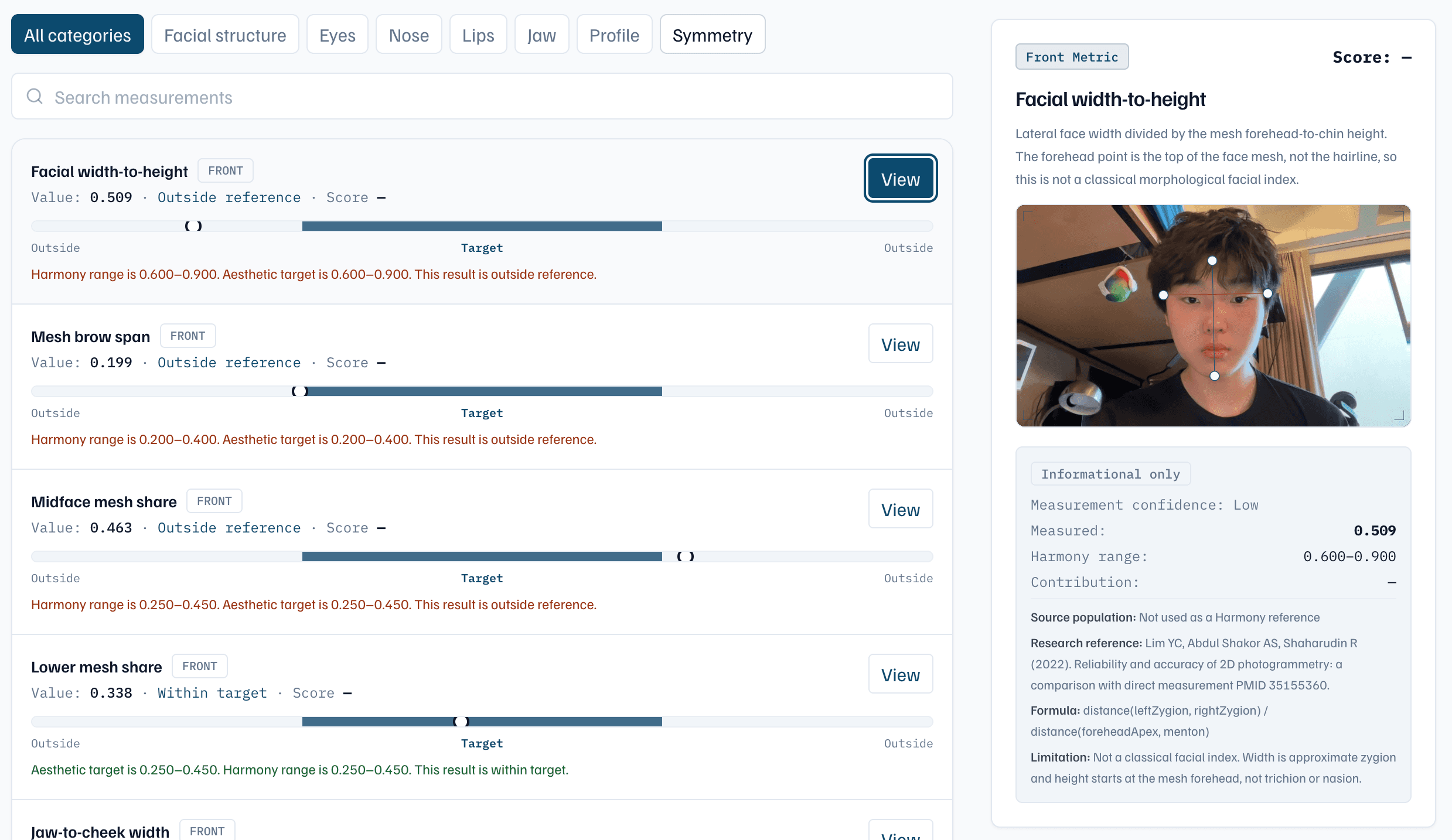Open the Profile category tab
1452x840 pixels.
pos(614,35)
